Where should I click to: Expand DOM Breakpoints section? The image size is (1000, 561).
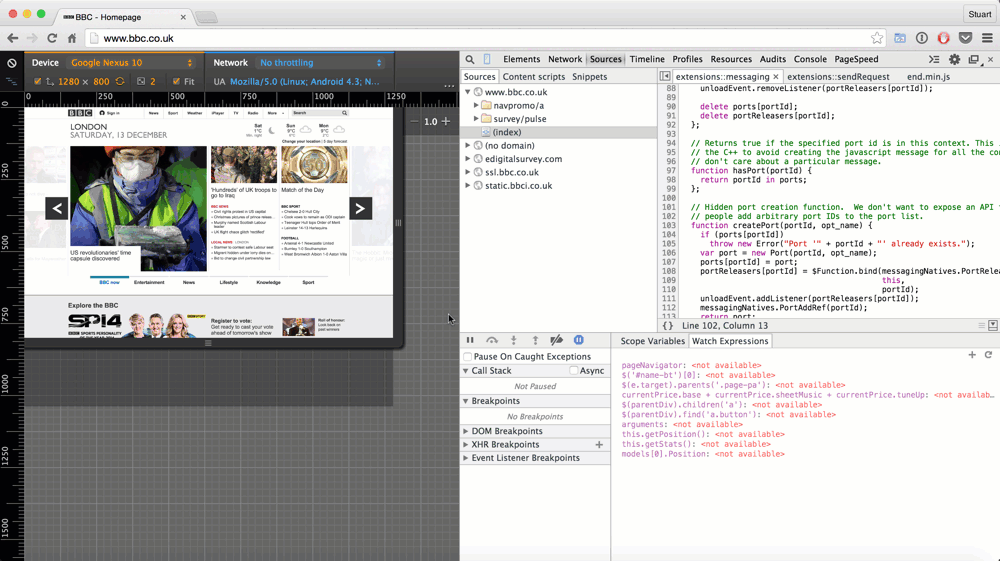[x=466, y=432]
